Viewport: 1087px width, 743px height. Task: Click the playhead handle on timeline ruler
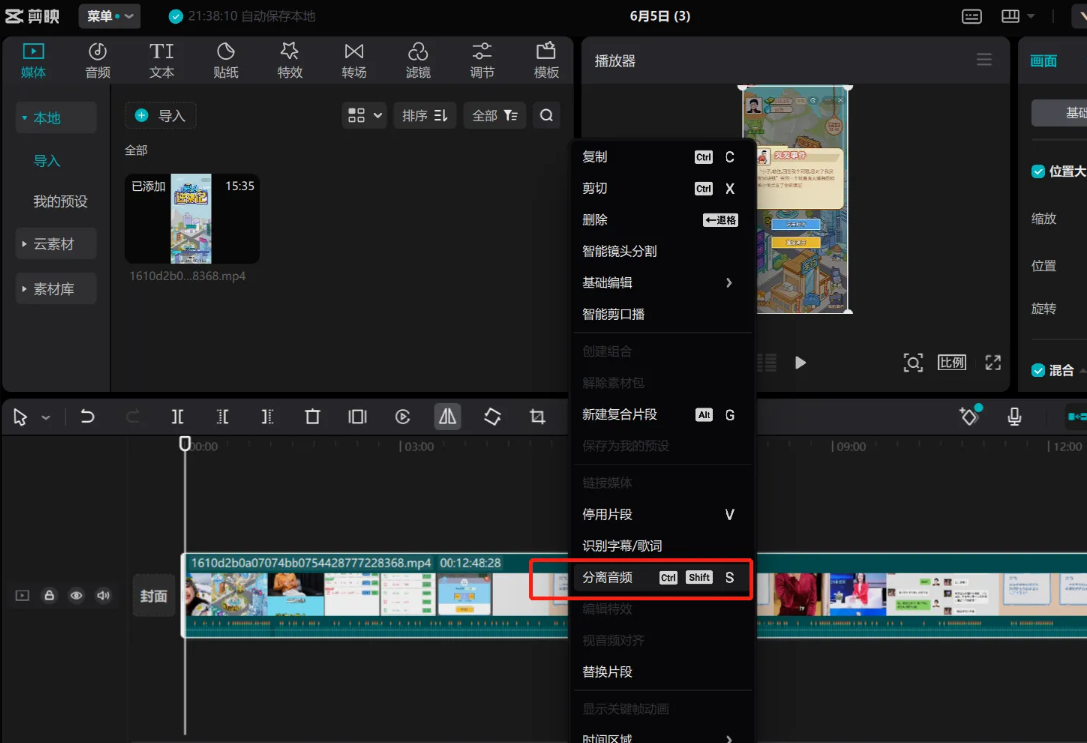(185, 443)
